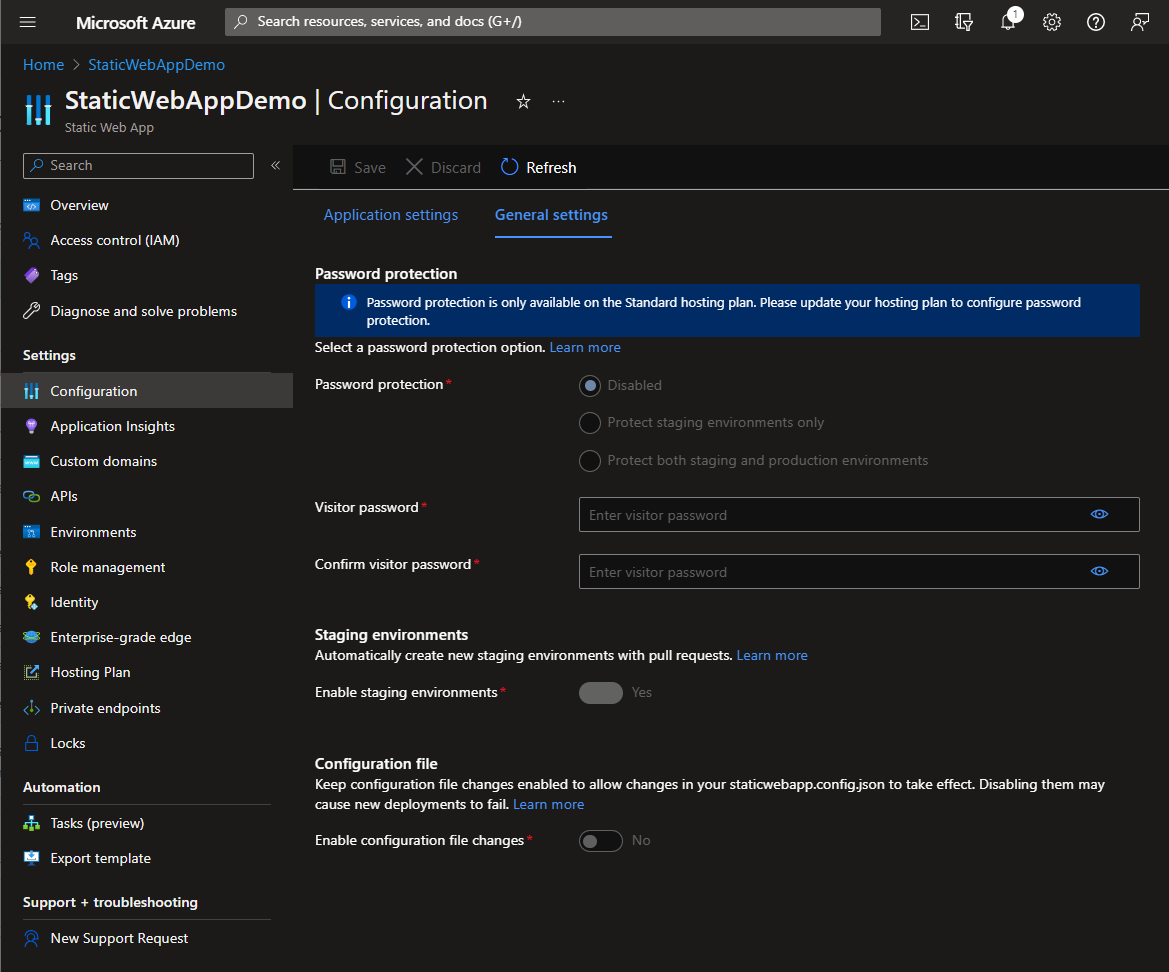The width and height of the screenshot is (1169, 972).
Task: Click StaticWebAppDemo in the breadcrumb
Action: 156,63
